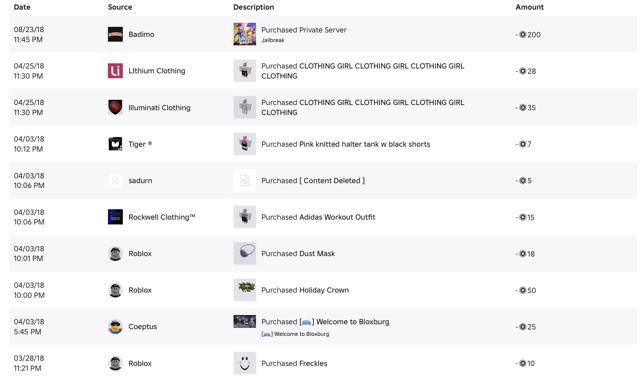Open the Lithium Clothing logo icon
The image size is (640, 386).
click(x=115, y=71)
